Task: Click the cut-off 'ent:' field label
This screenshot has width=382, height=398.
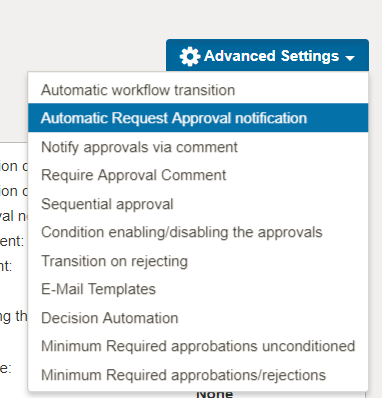Action: point(12,241)
